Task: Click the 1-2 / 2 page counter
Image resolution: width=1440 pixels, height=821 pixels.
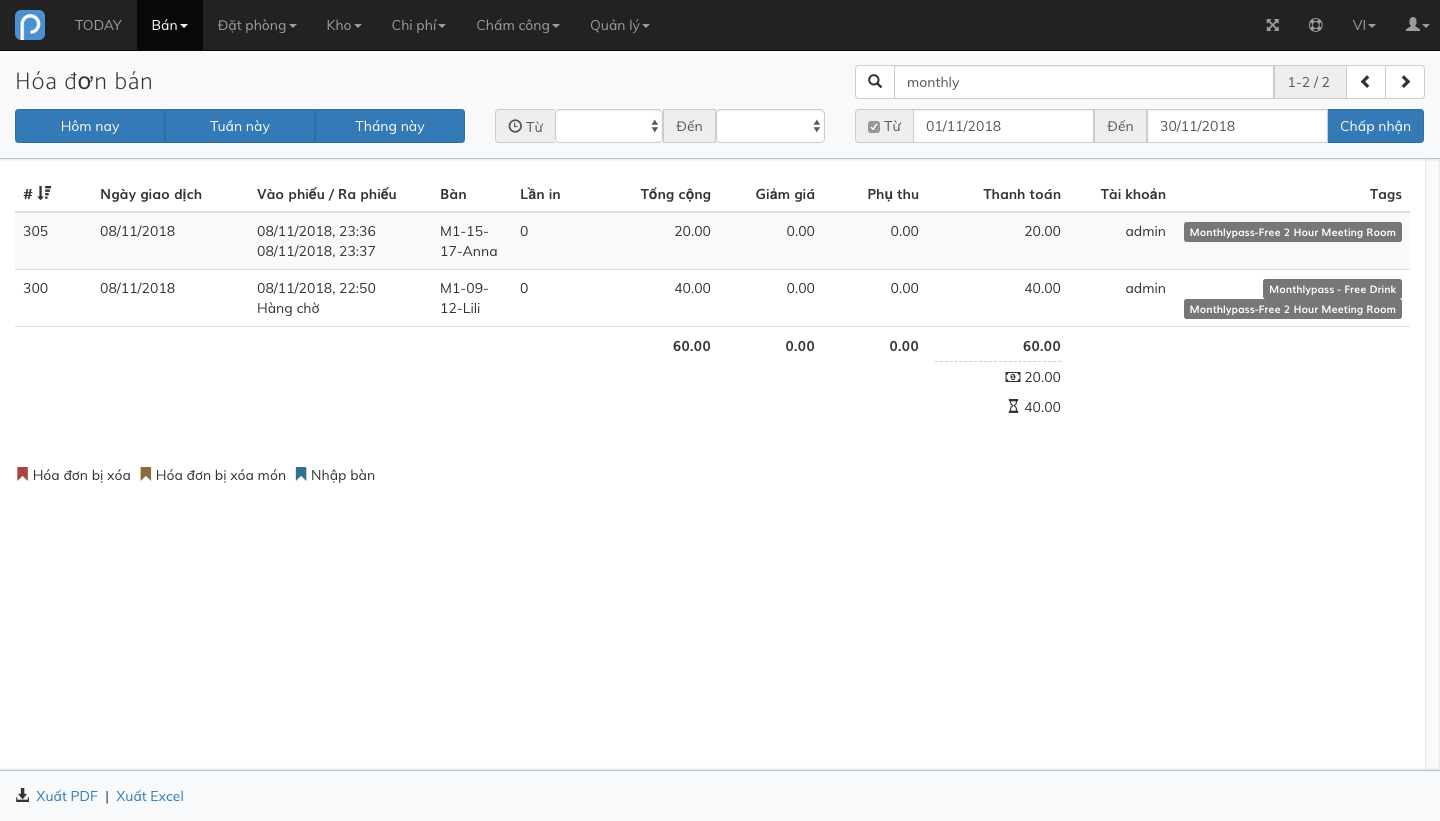Action: coord(1309,82)
